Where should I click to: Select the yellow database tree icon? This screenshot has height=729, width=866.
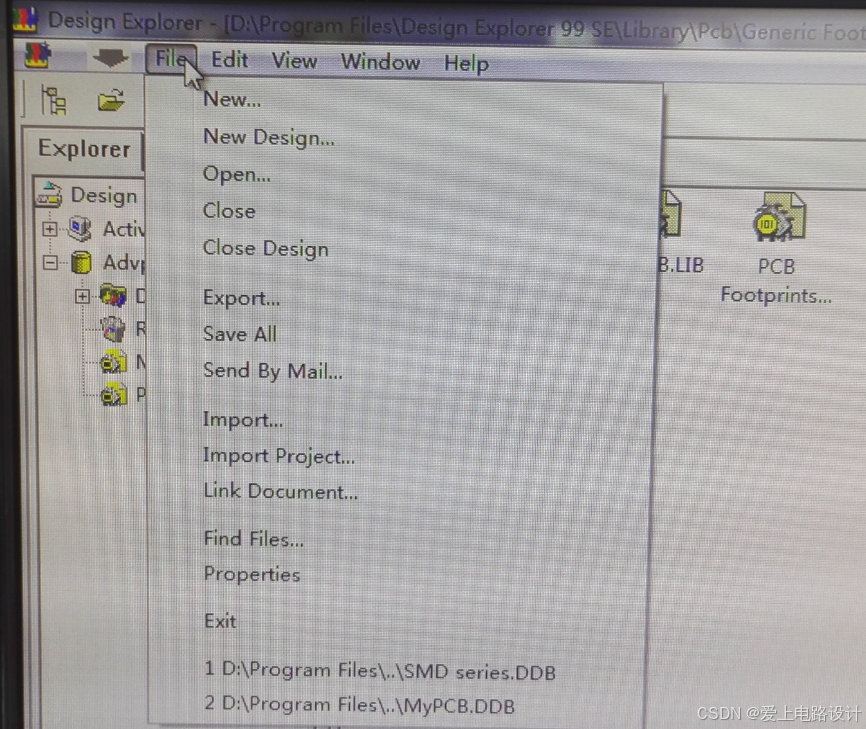[81, 262]
